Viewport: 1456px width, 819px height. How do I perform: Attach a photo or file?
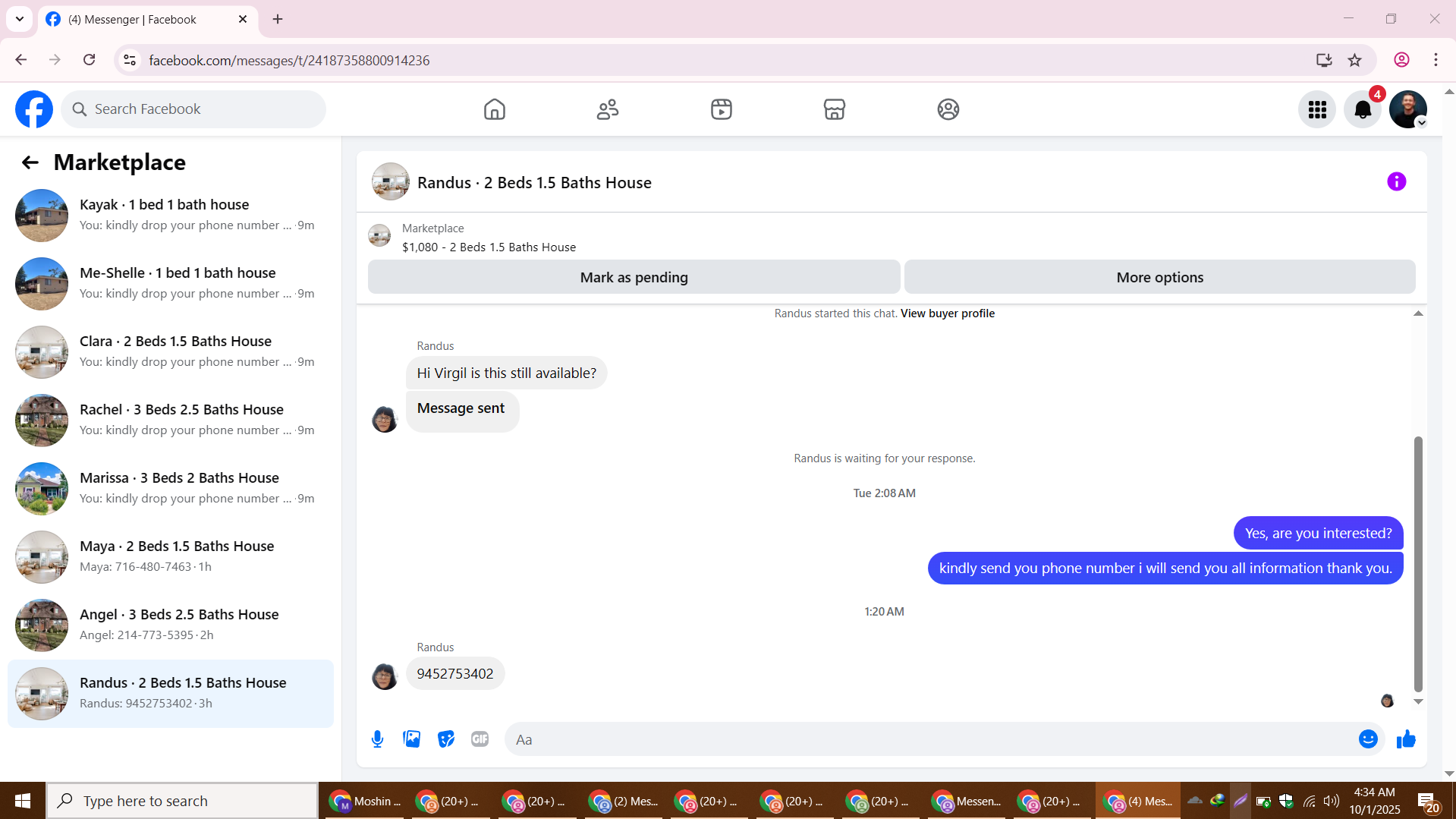[x=412, y=739]
